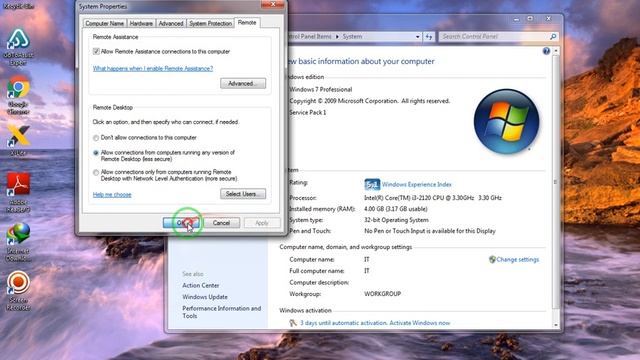Select Network Level Authentication only option

96,173
